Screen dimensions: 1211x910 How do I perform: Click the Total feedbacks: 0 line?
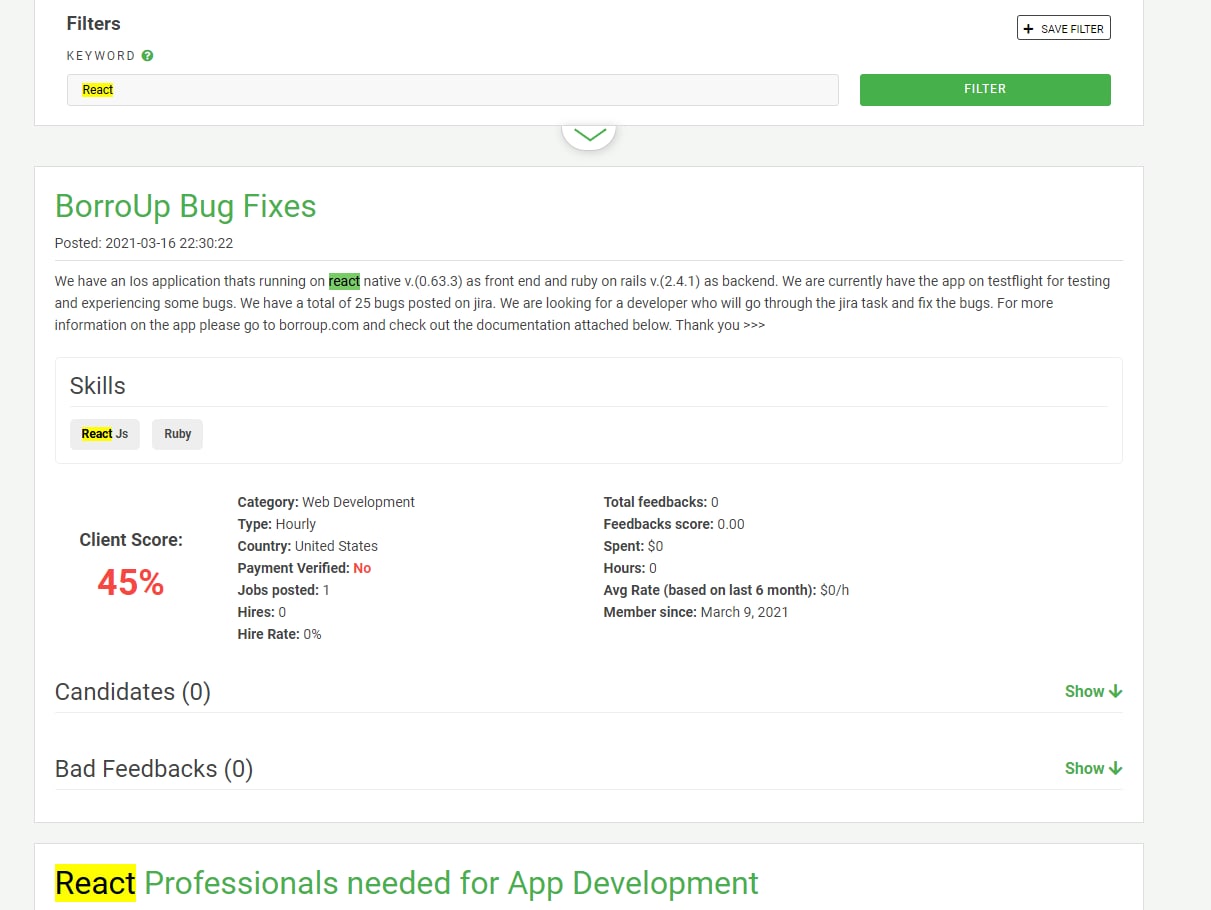pos(661,502)
